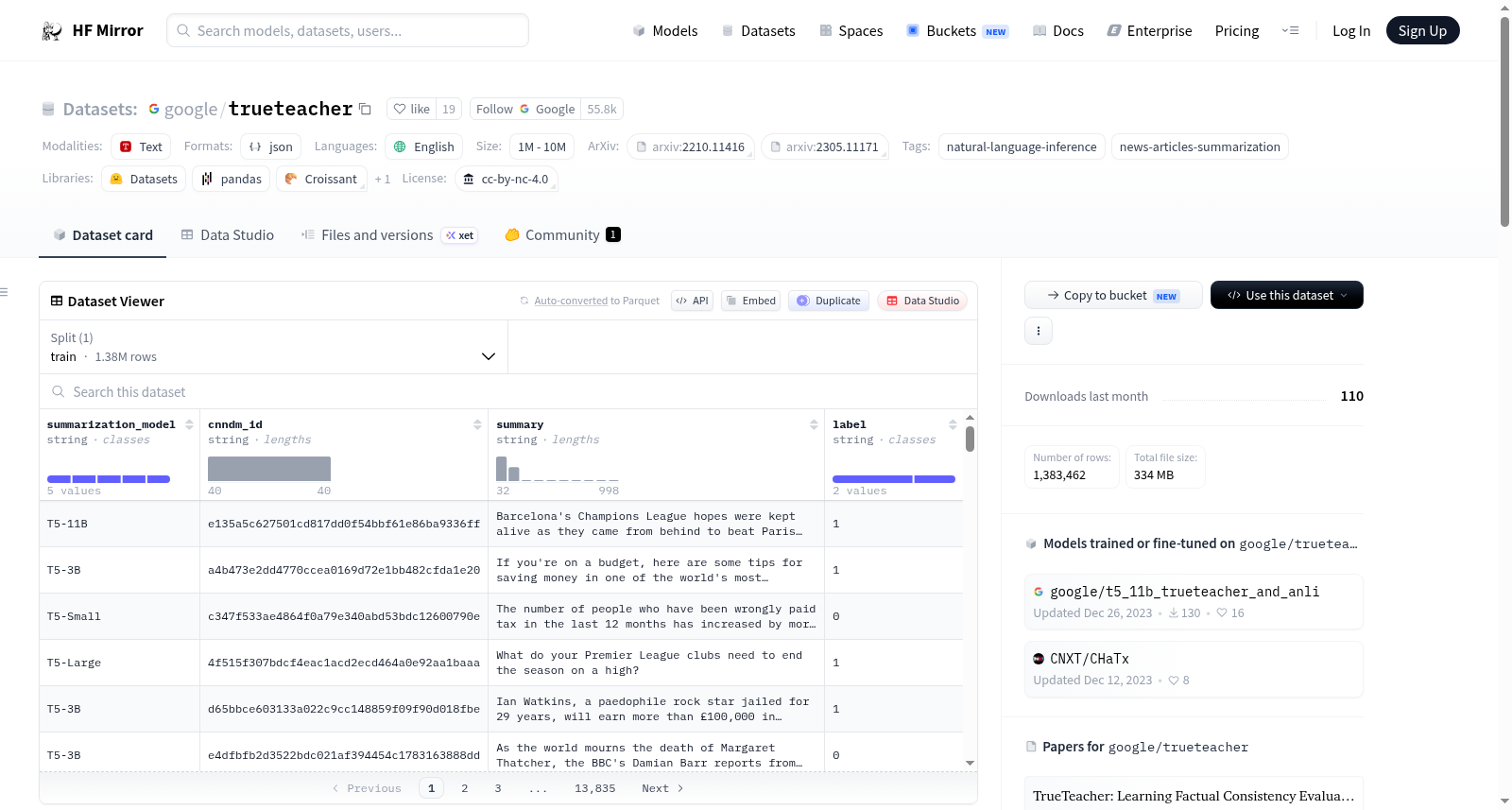
Task: Click the HF Mirror logo icon
Action: [x=52, y=31]
